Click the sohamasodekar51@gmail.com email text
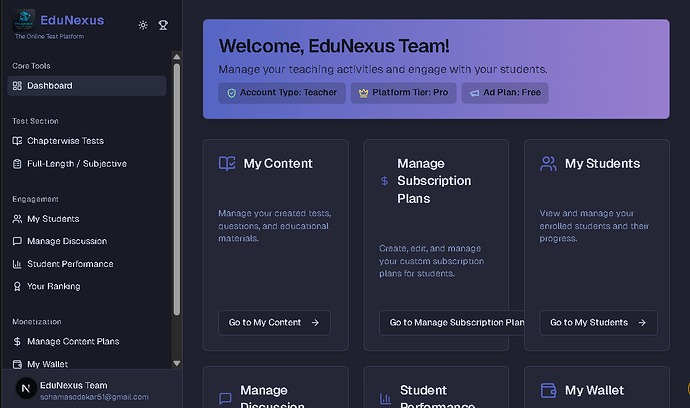This screenshot has height=408, width=690. click(94, 397)
